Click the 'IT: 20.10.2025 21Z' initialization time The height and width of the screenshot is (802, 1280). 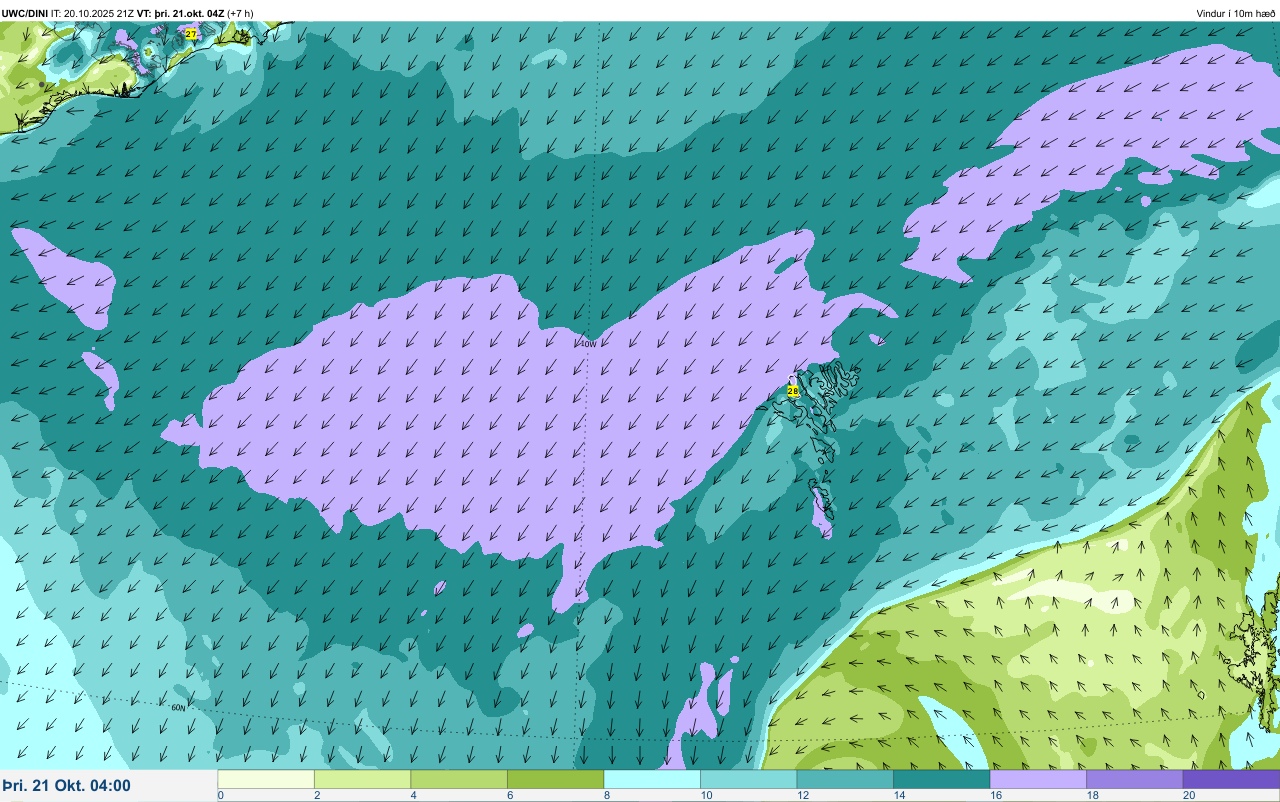point(92,13)
